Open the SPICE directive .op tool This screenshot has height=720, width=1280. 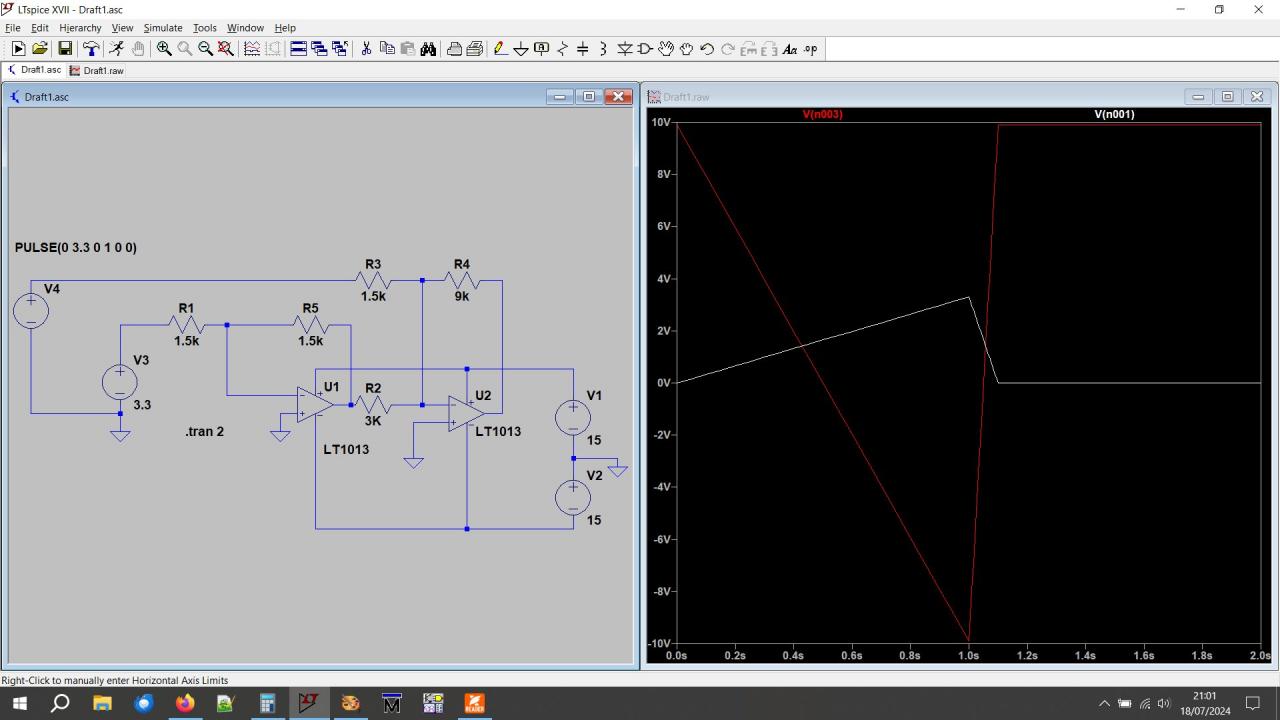(x=810, y=49)
